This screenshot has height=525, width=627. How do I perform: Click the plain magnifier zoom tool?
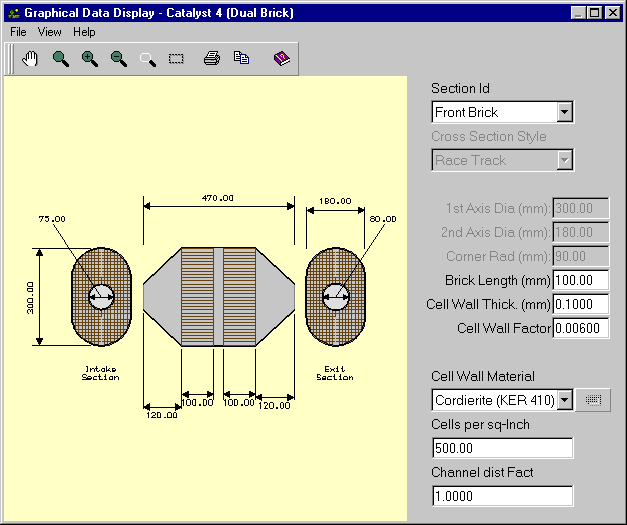(x=60, y=59)
